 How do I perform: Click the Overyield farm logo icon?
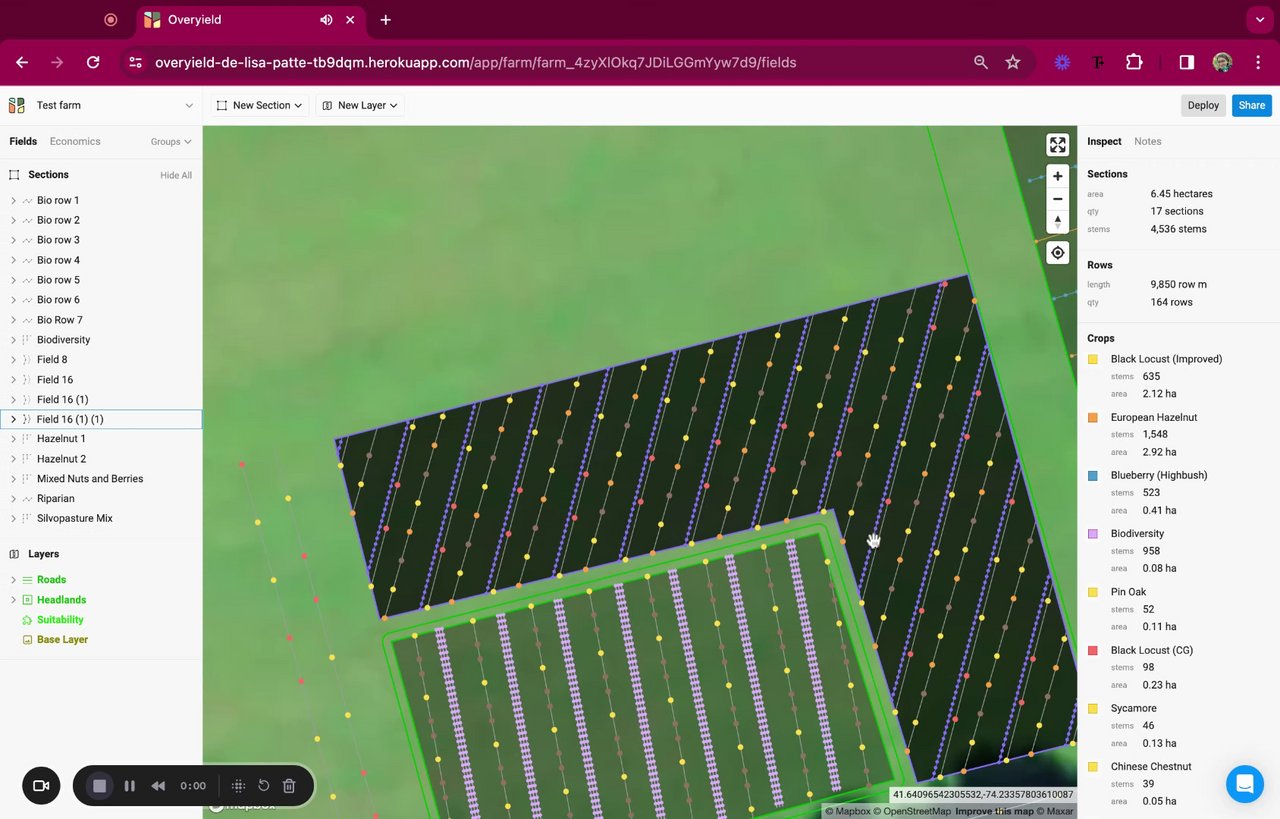tap(17, 105)
